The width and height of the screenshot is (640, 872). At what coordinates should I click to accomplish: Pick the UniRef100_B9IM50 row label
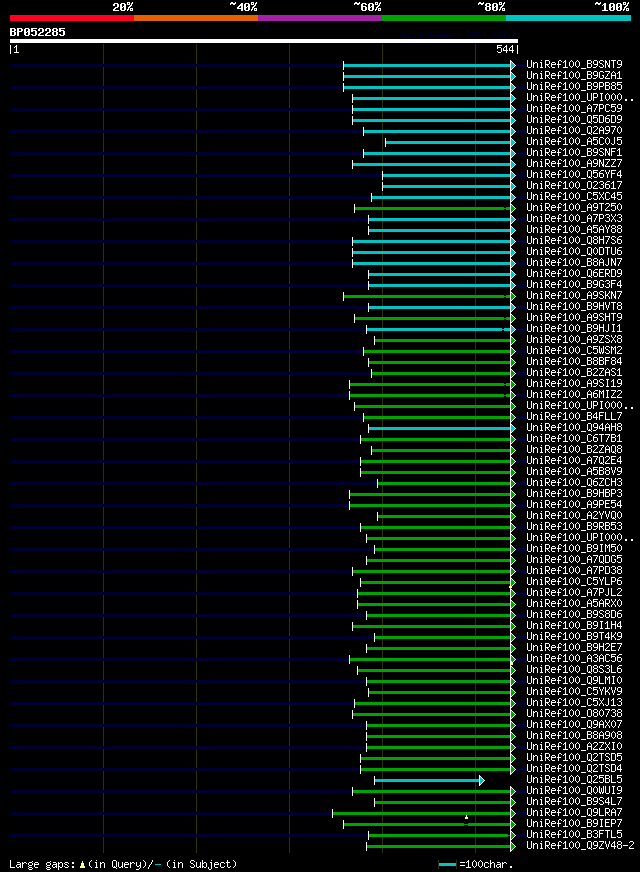pyautogui.click(x=574, y=549)
